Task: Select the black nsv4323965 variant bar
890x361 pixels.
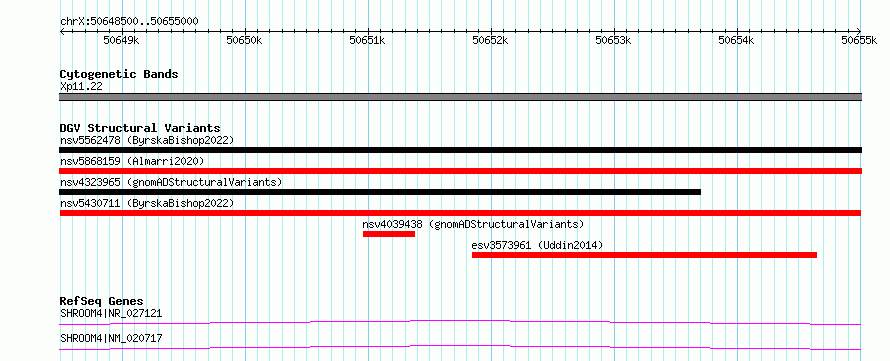Action: 380,192
